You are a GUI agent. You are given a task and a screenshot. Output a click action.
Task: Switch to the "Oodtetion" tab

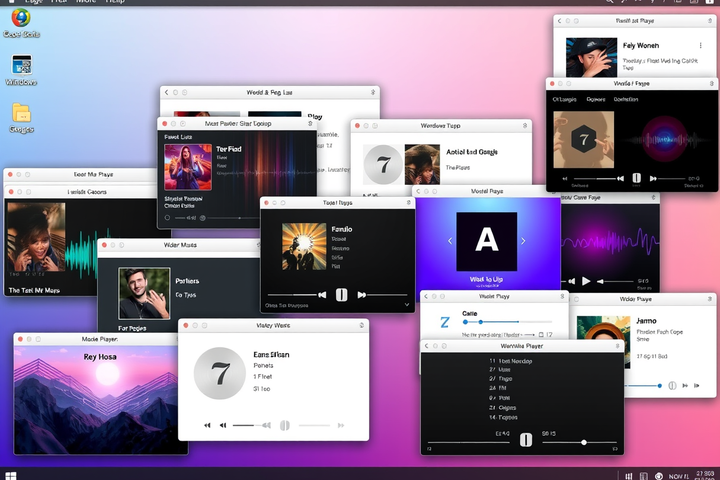point(626,99)
